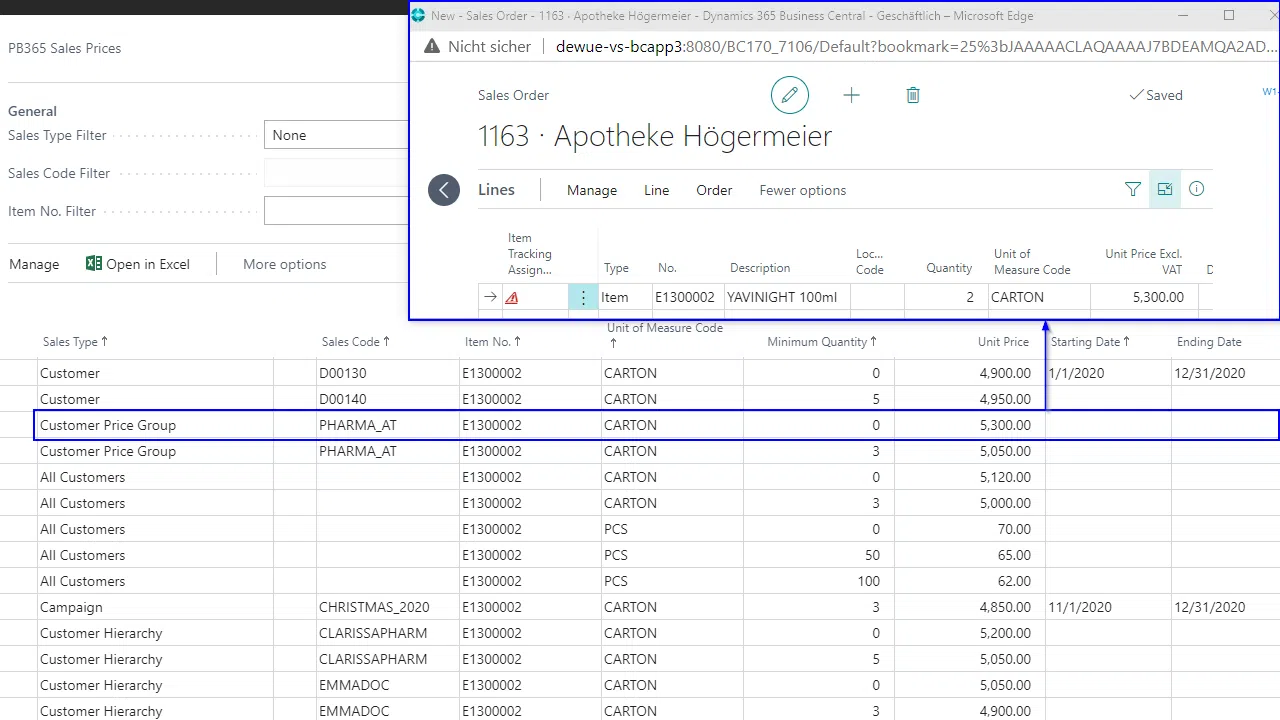This screenshot has height=720, width=1280.
Task: Click More options on Sales Prices page
Action: [285, 264]
